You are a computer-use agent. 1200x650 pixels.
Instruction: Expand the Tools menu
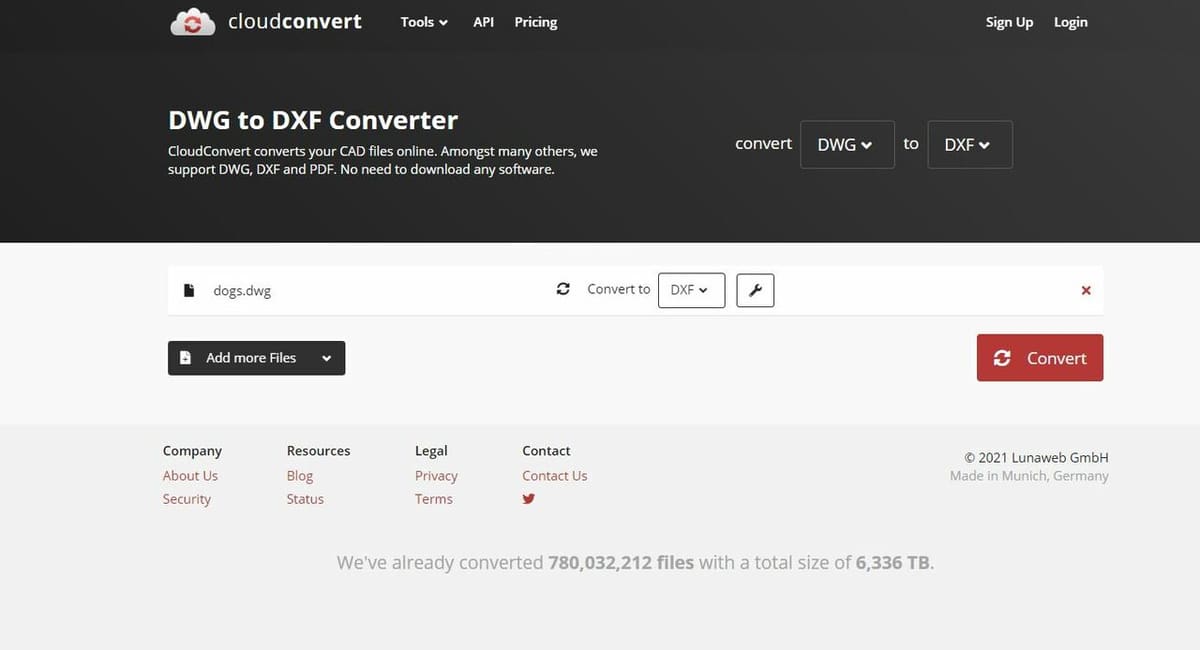coord(424,22)
